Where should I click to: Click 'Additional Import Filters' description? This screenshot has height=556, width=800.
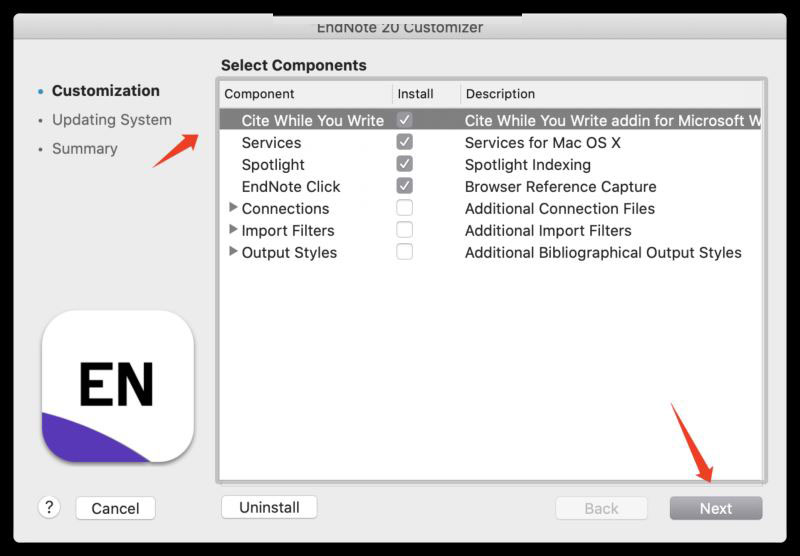tap(548, 231)
